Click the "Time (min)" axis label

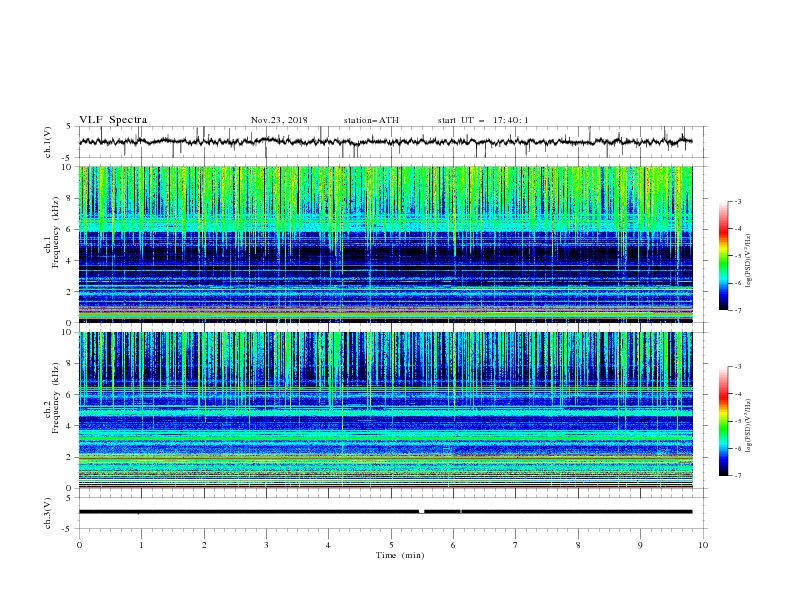coord(400,555)
